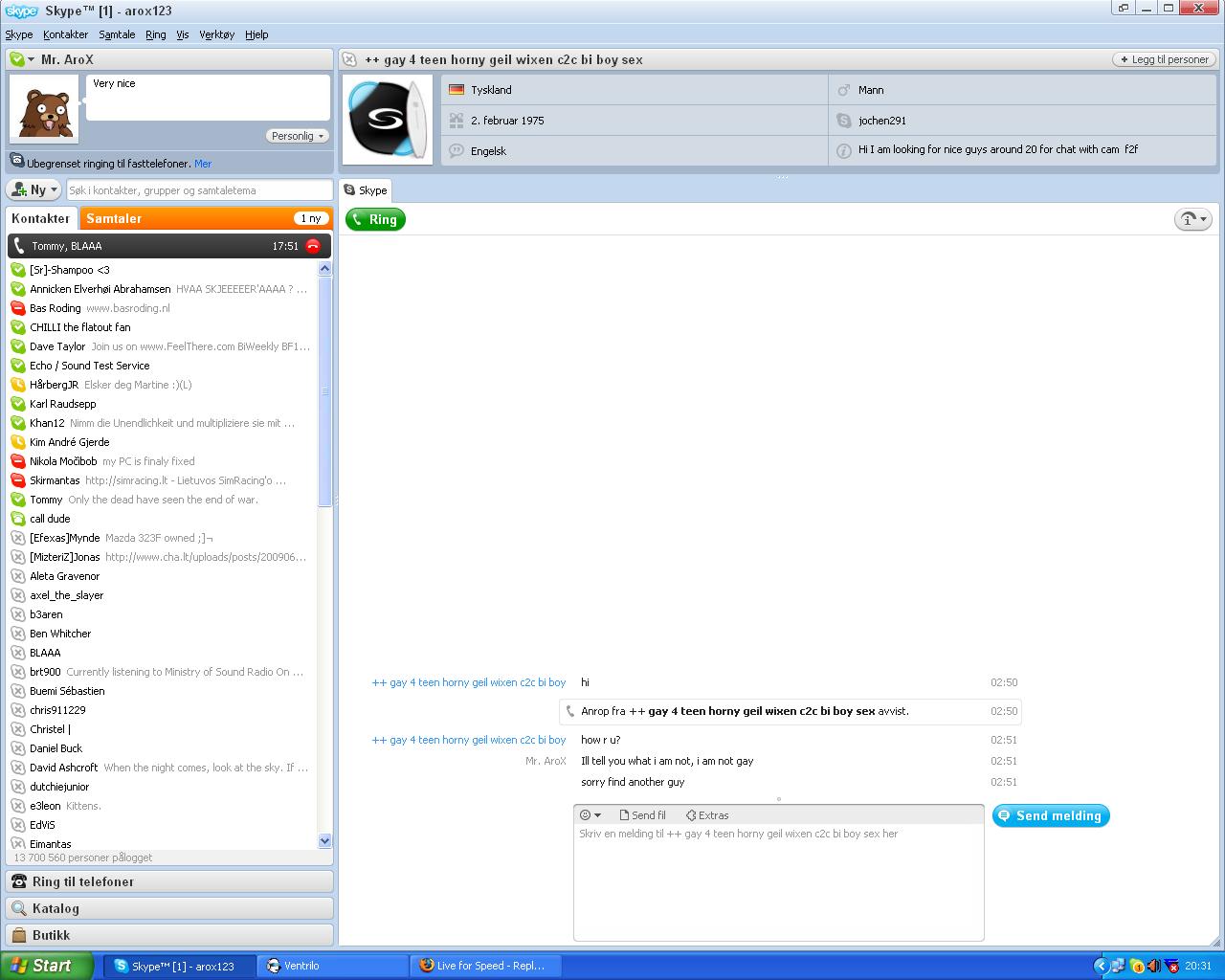Click Legg til personer button
Viewport: 1225px width, 980px height.
pos(1163,59)
